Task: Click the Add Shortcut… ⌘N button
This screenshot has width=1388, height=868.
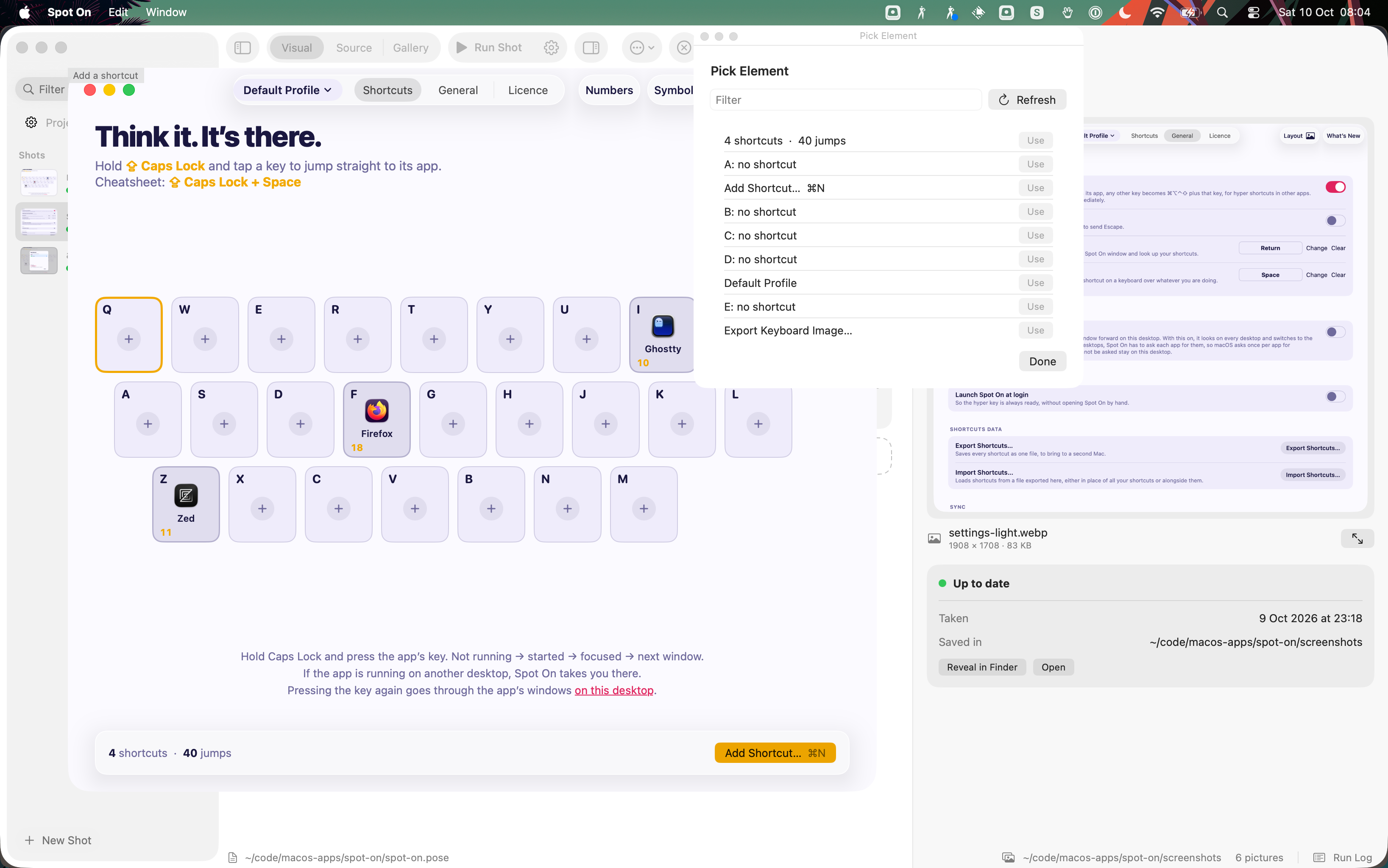Action: (x=775, y=753)
